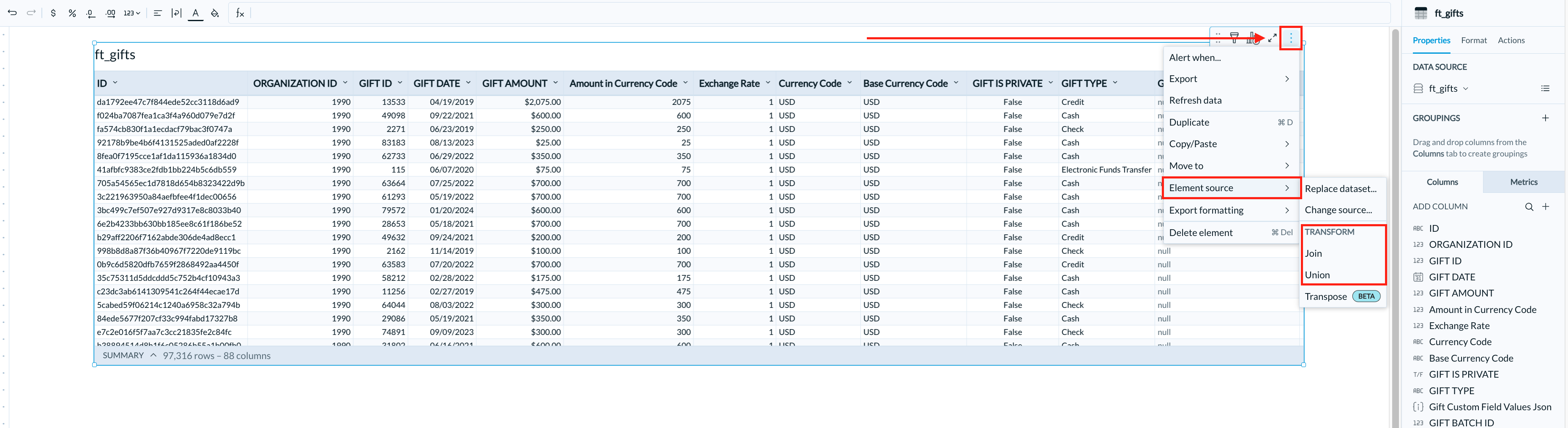This screenshot has height=428, width=1568.
Task: Collapse the SUMMARY bar chevron
Action: click(153, 356)
